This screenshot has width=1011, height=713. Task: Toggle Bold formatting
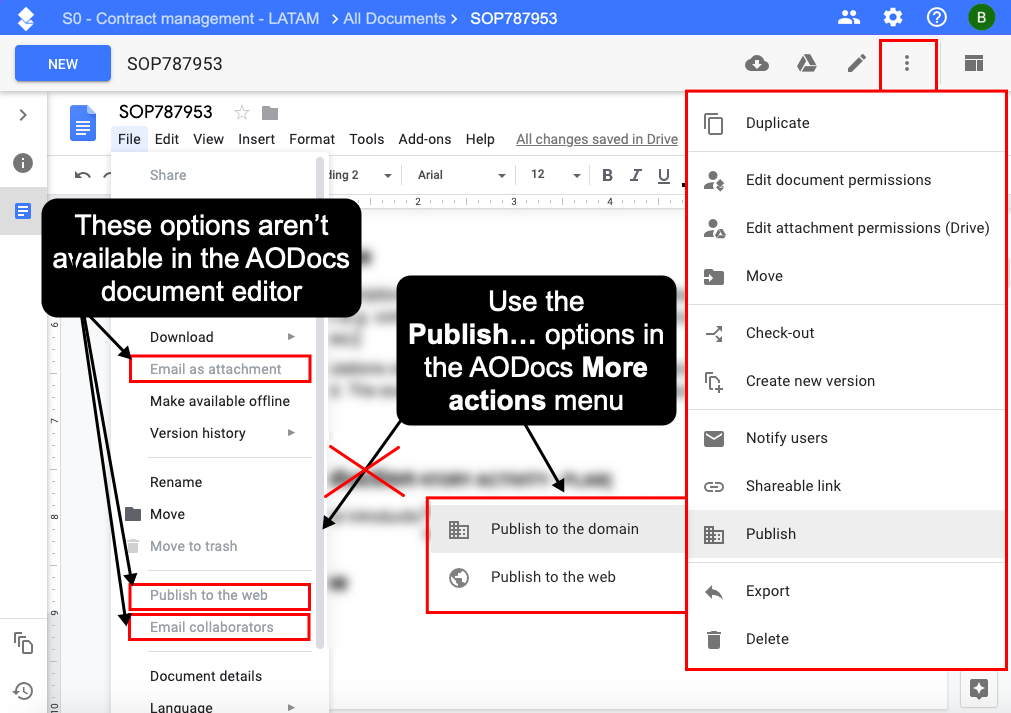(x=607, y=175)
